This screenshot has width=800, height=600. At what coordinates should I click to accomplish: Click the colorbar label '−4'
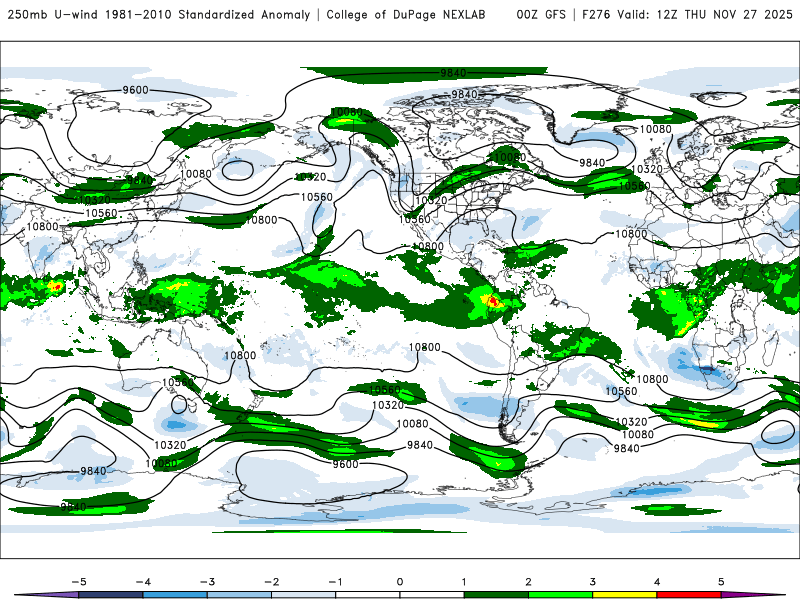click(143, 582)
